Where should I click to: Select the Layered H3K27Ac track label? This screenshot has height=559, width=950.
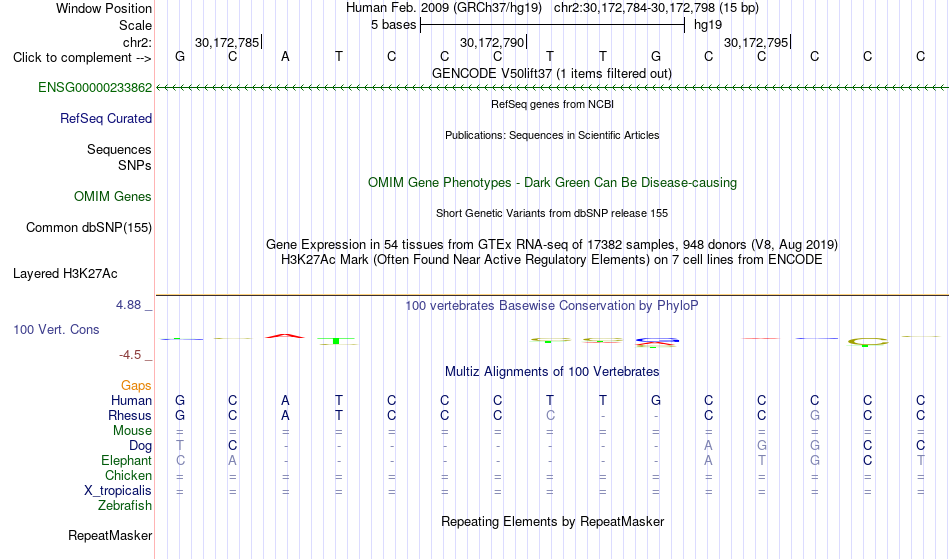[65, 273]
